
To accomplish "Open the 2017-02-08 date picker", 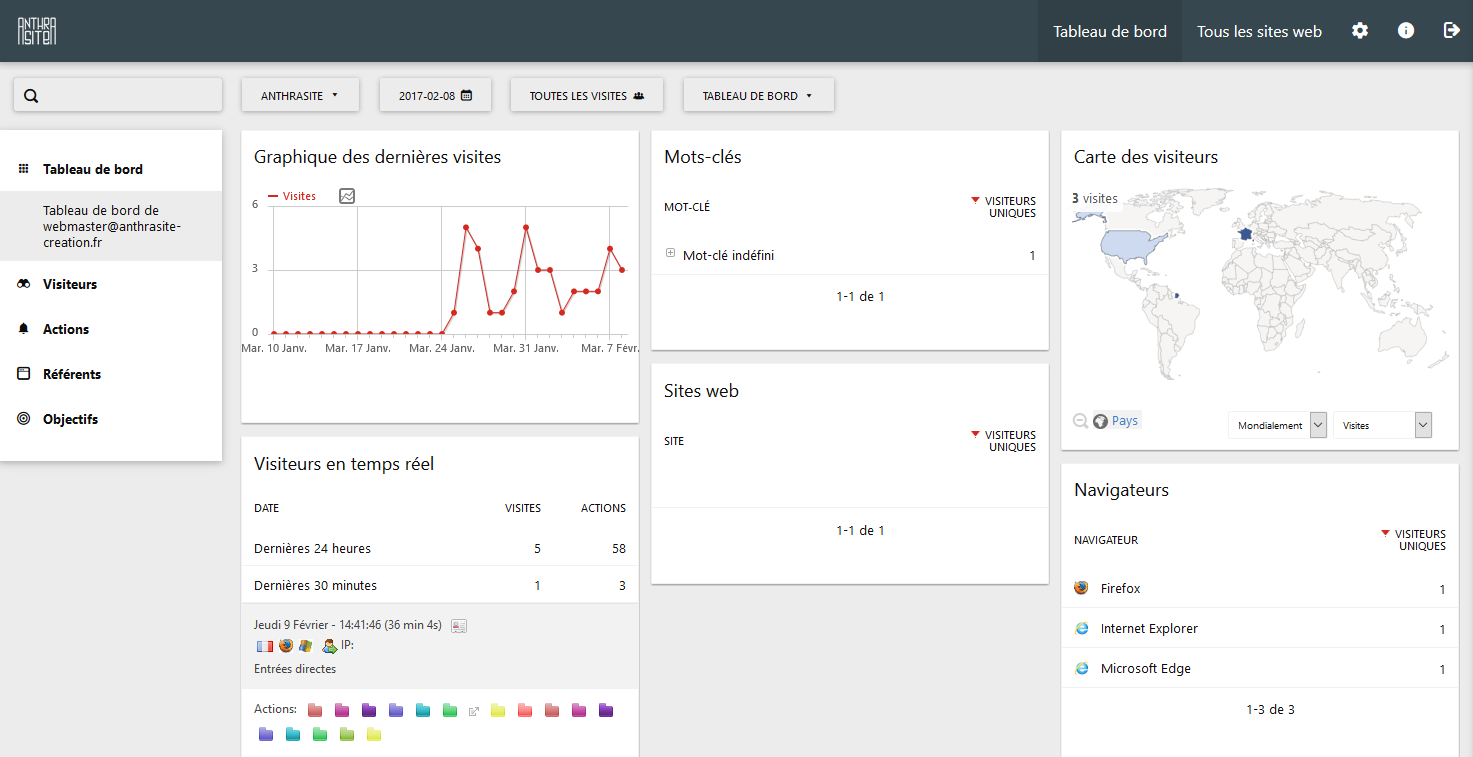I will click(435, 96).
